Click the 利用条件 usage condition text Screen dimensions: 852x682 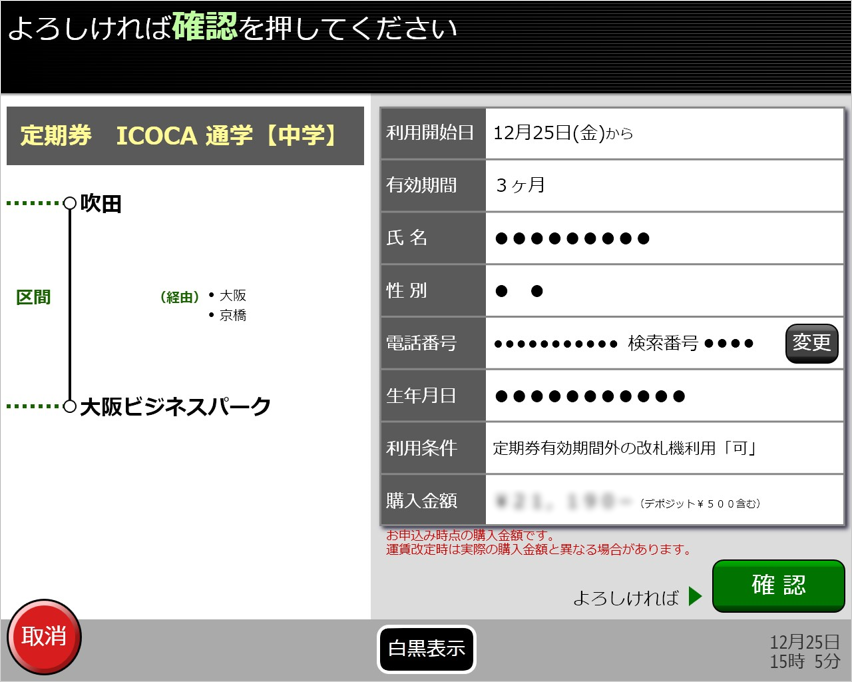(624, 448)
